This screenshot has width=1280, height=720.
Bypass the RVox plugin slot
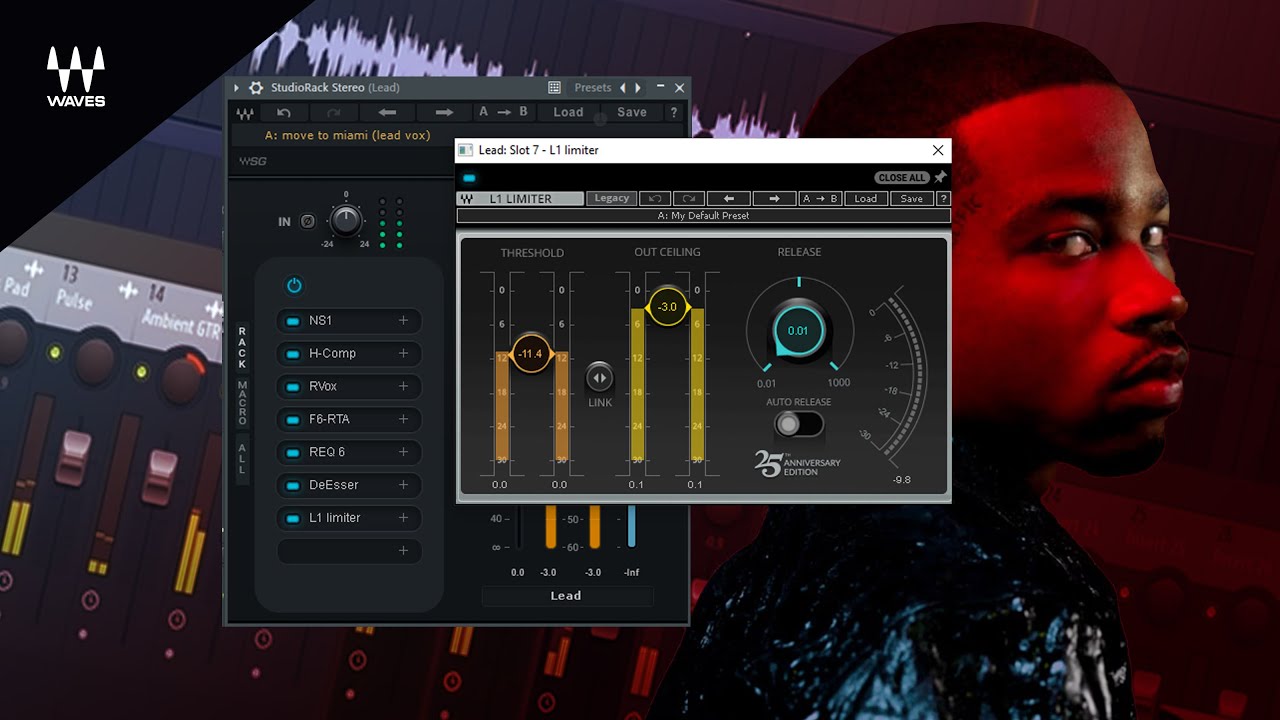pyautogui.click(x=293, y=386)
